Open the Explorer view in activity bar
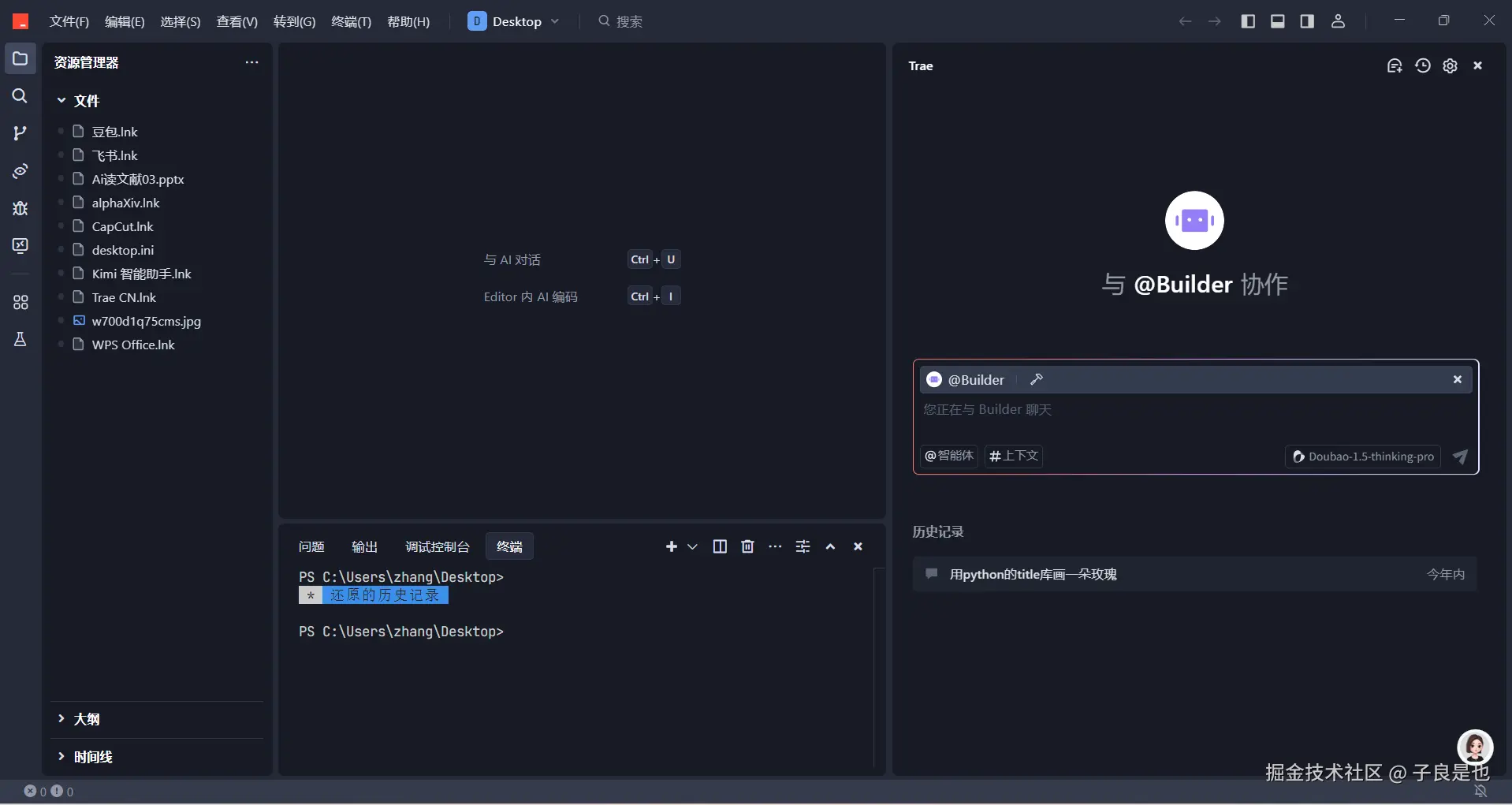 tap(20, 58)
